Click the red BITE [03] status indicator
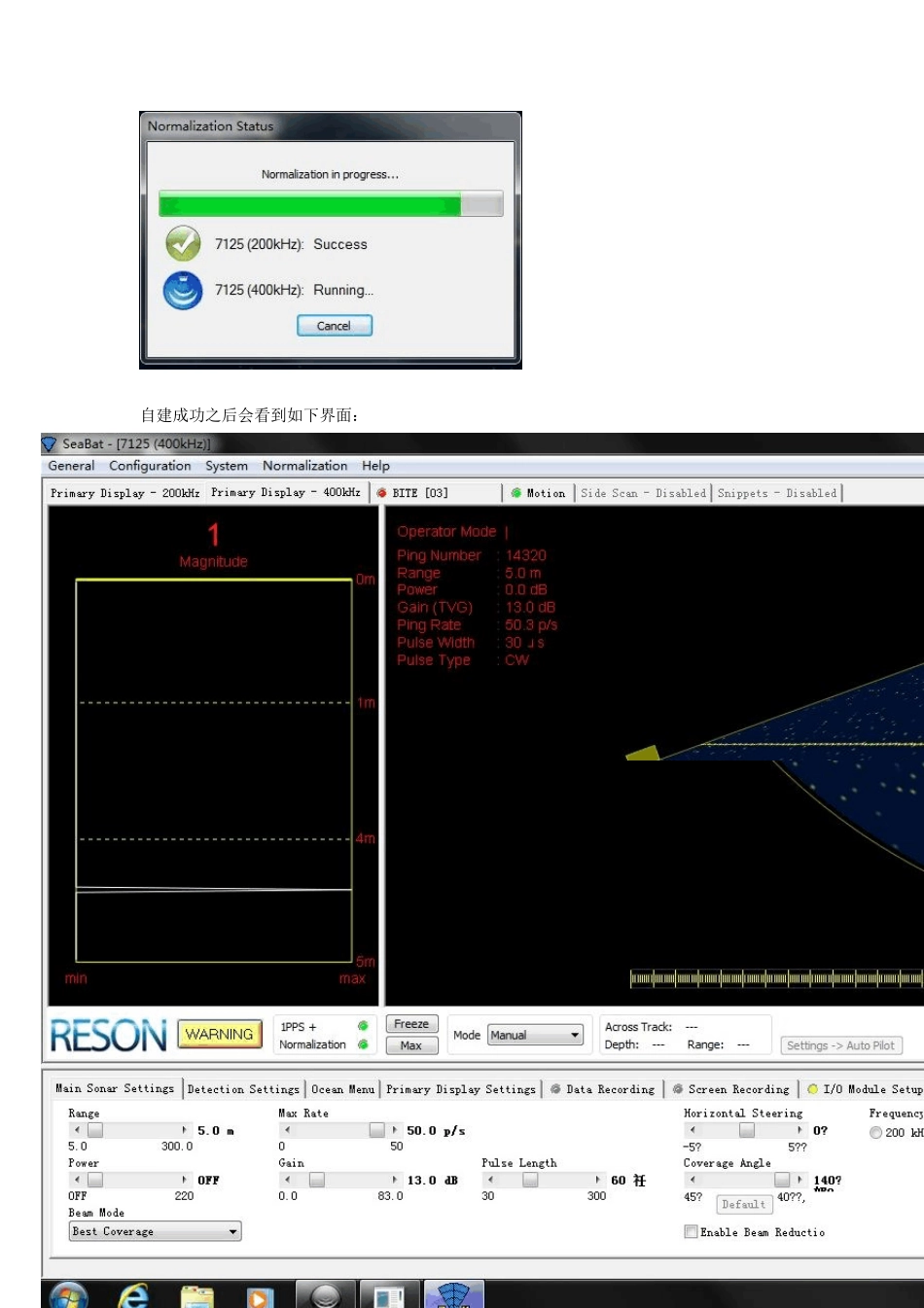This screenshot has height=1308, width=924. click(x=382, y=493)
